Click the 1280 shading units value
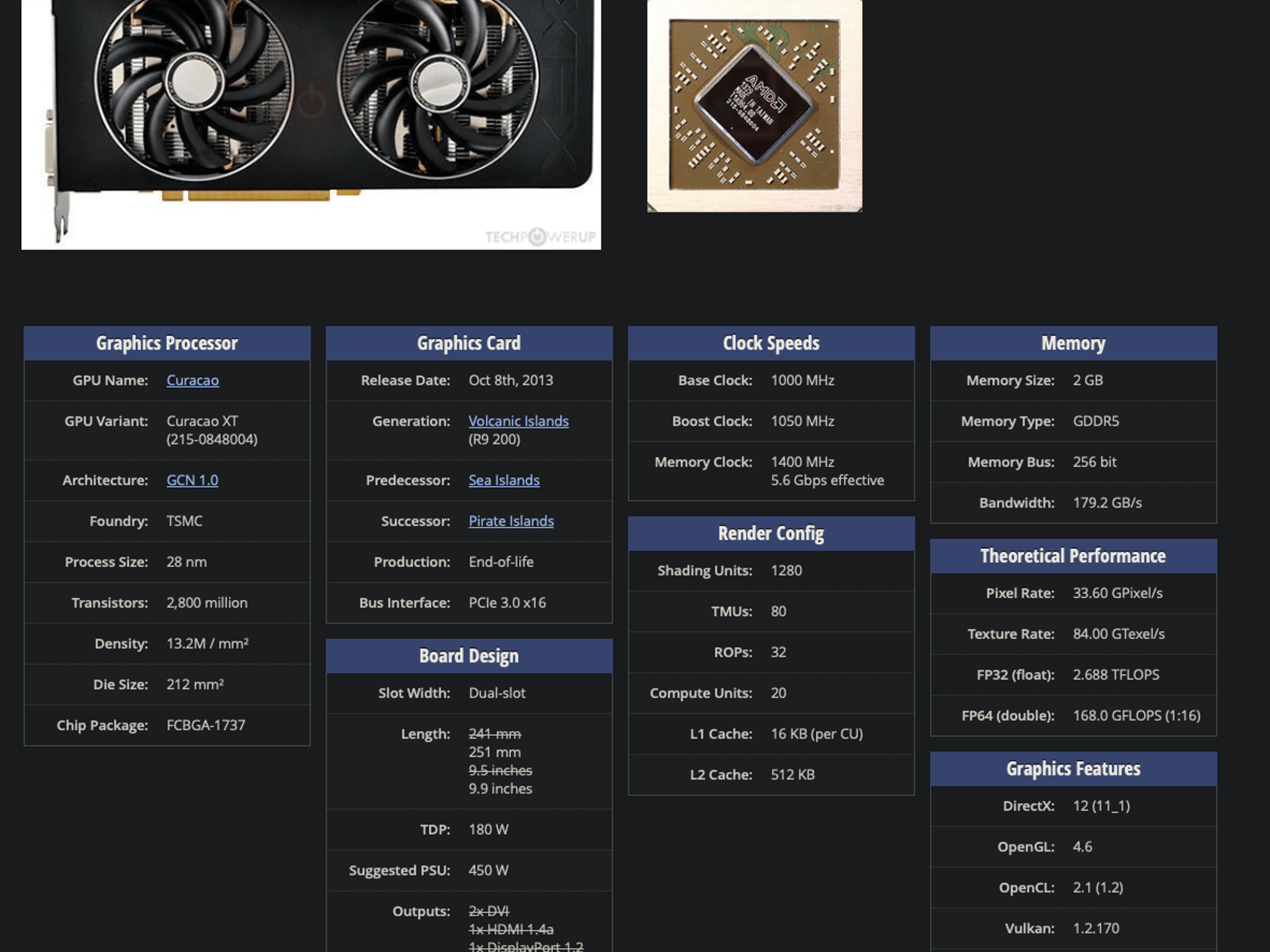The height and width of the screenshot is (952, 1270). pyautogui.click(x=786, y=571)
